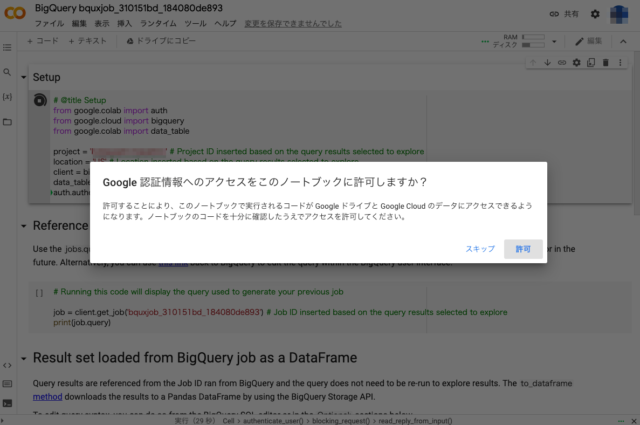The image size is (640, 425).
Task: Open the 挿入 menu
Action: pos(124,24)
